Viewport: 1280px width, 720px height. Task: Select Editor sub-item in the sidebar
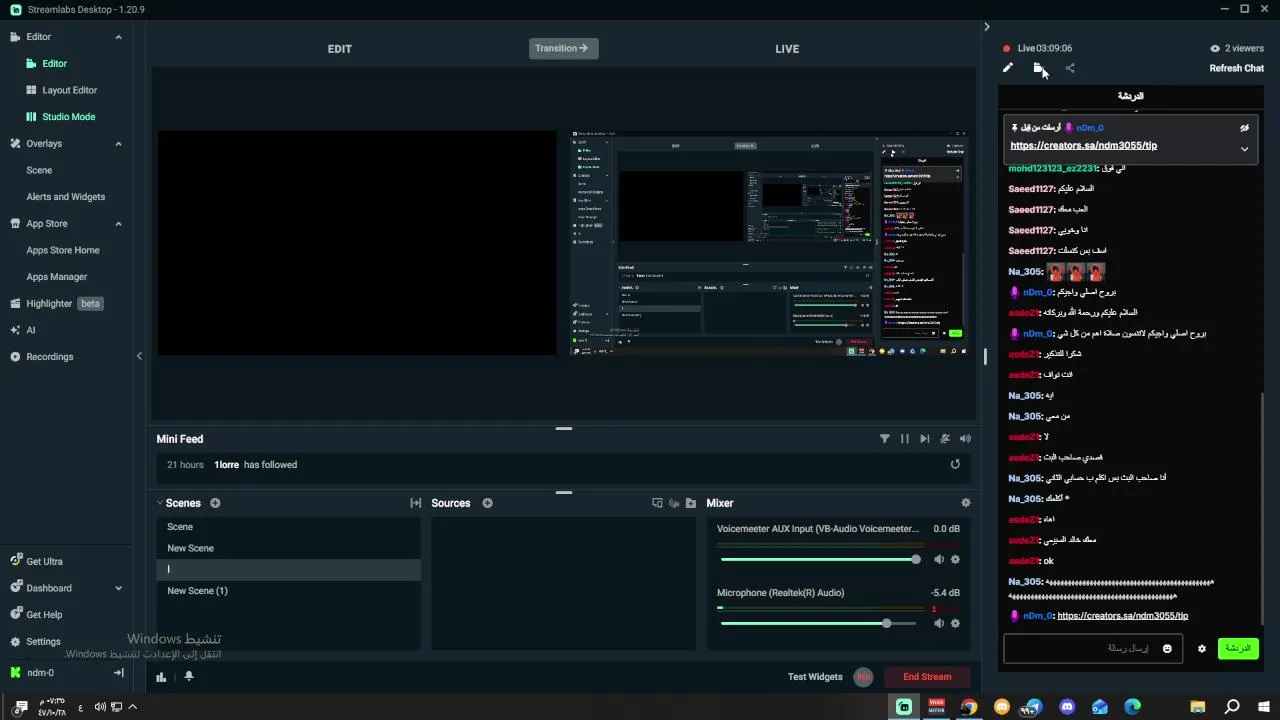[54, 63]
